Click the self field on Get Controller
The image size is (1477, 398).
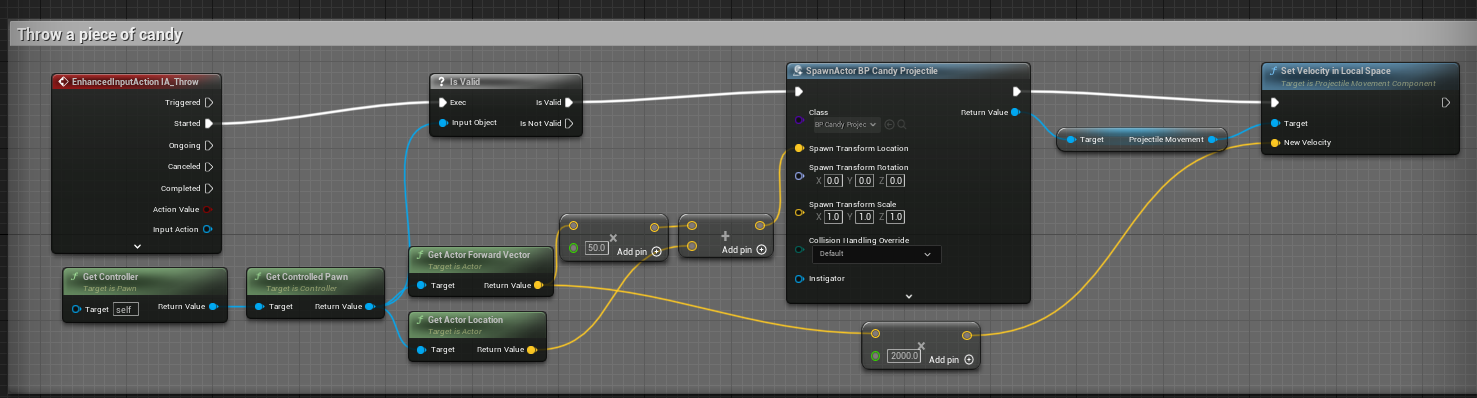point(126,309)
